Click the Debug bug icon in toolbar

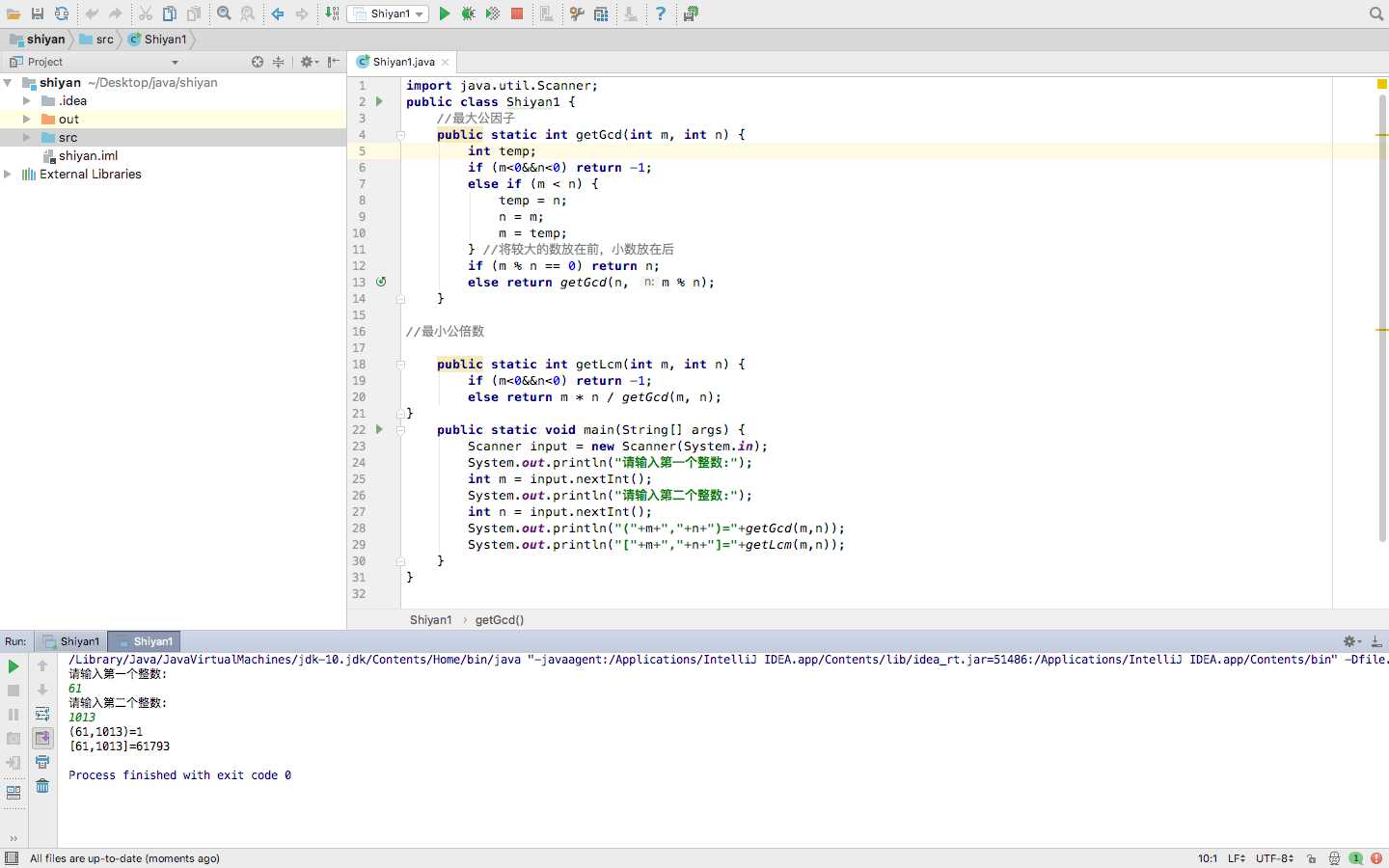pyautogui.click(x=468, y=14)
